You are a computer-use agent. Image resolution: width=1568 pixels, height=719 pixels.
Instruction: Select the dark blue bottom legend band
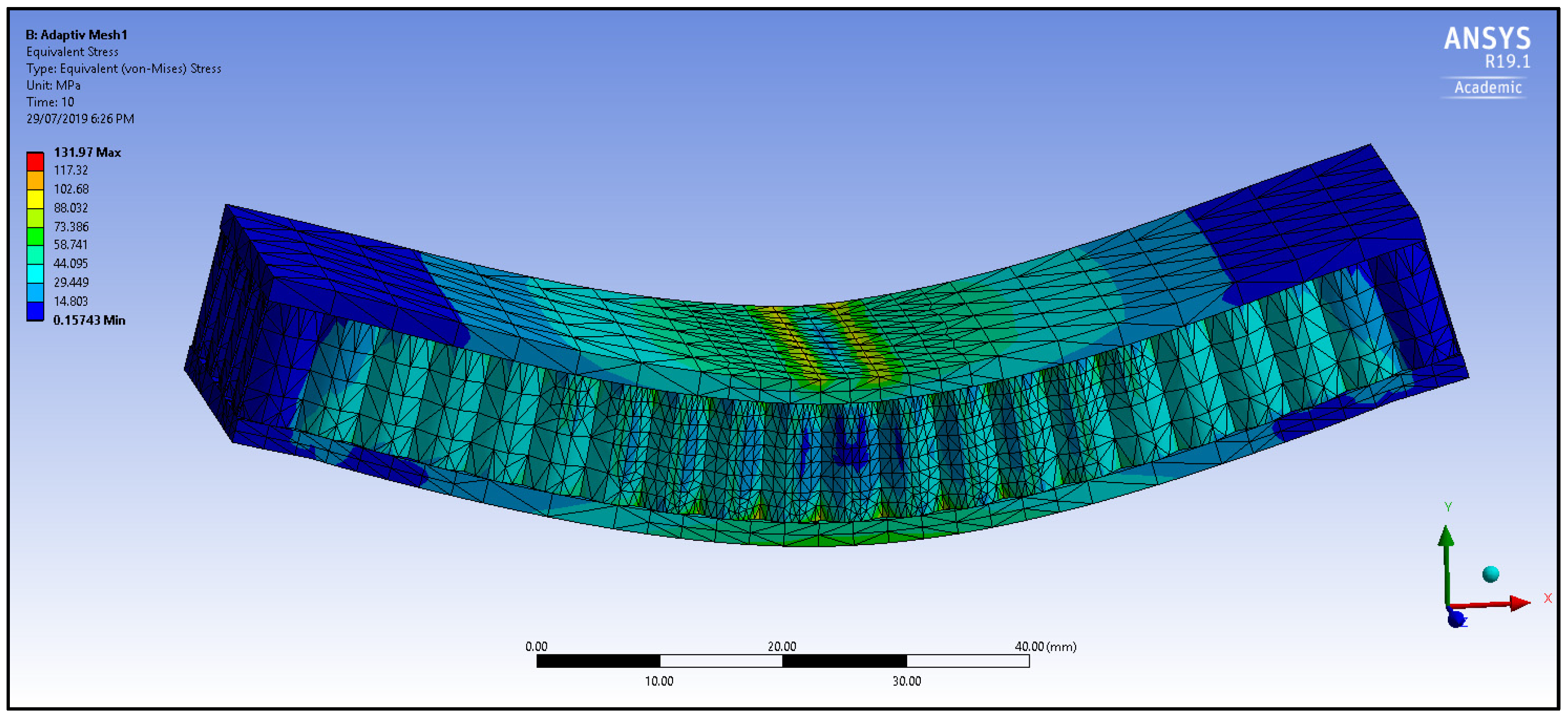click(35, 311)
